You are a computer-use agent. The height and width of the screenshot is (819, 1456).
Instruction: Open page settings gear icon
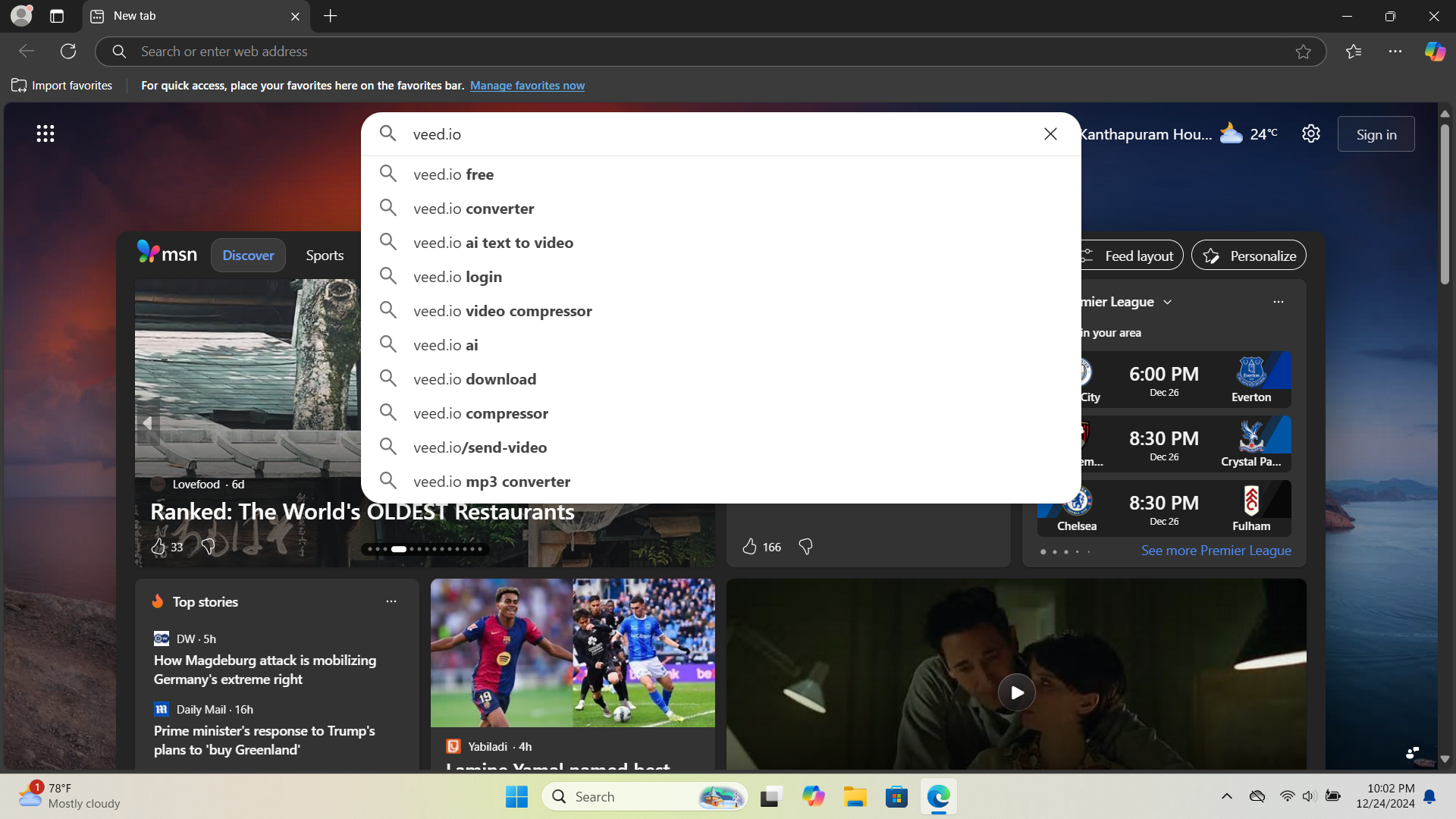[1311, 134]
